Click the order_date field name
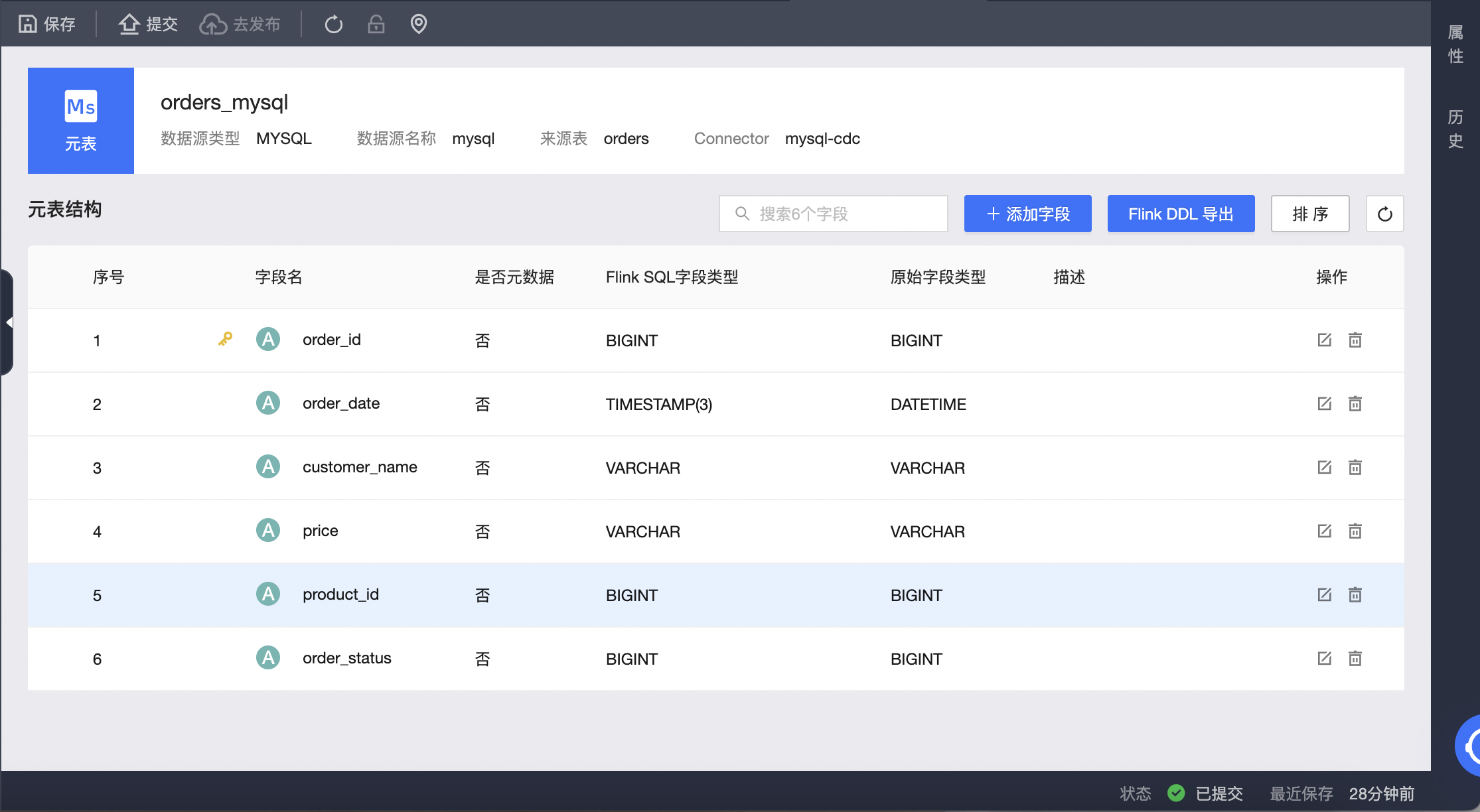1480x812 pixels. tap(341, 403)
